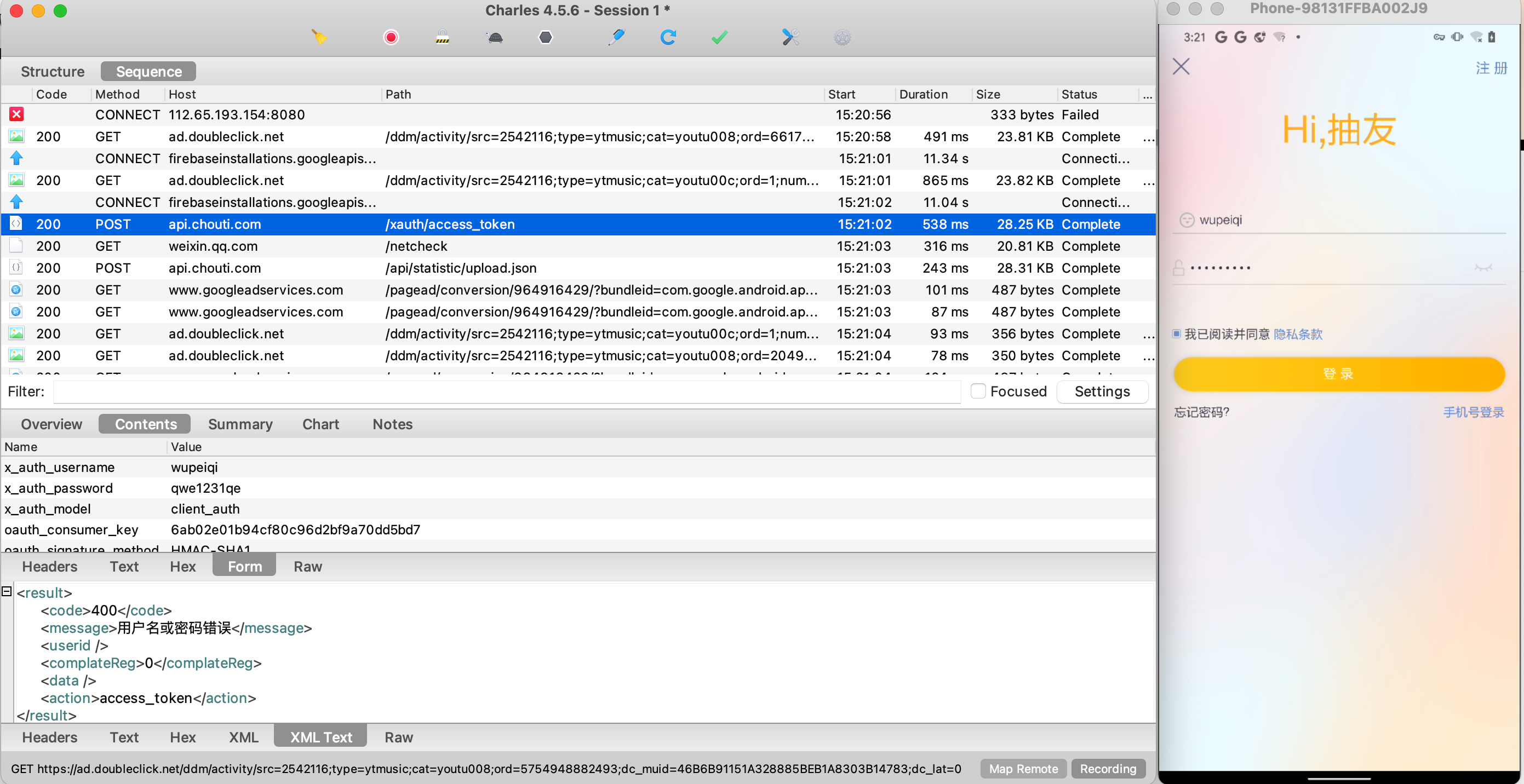Open the Notes tab

pyautogui.click(x=392, y=424)
